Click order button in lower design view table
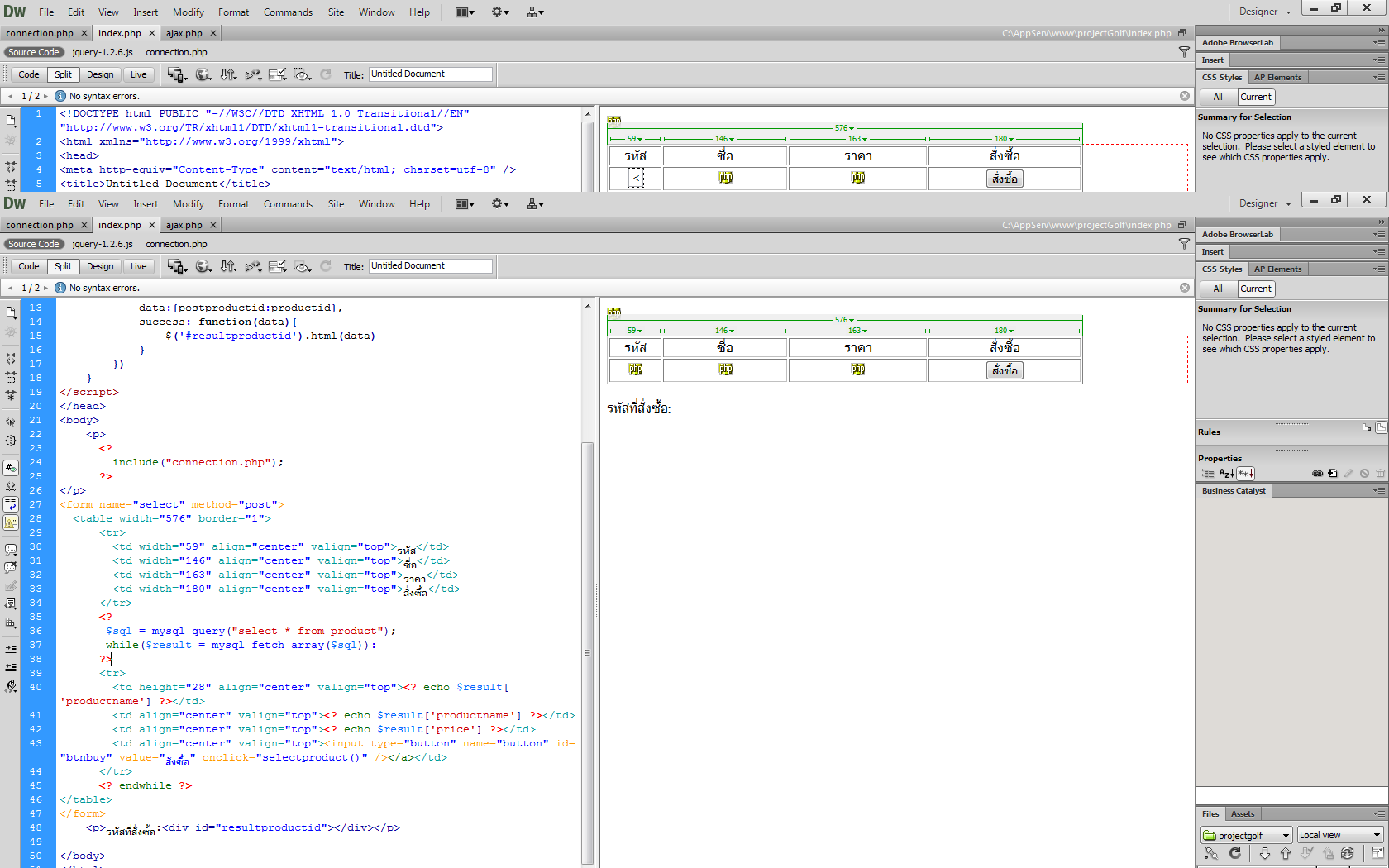This screenshot has width=1389, height=868. pos(1005,370)
